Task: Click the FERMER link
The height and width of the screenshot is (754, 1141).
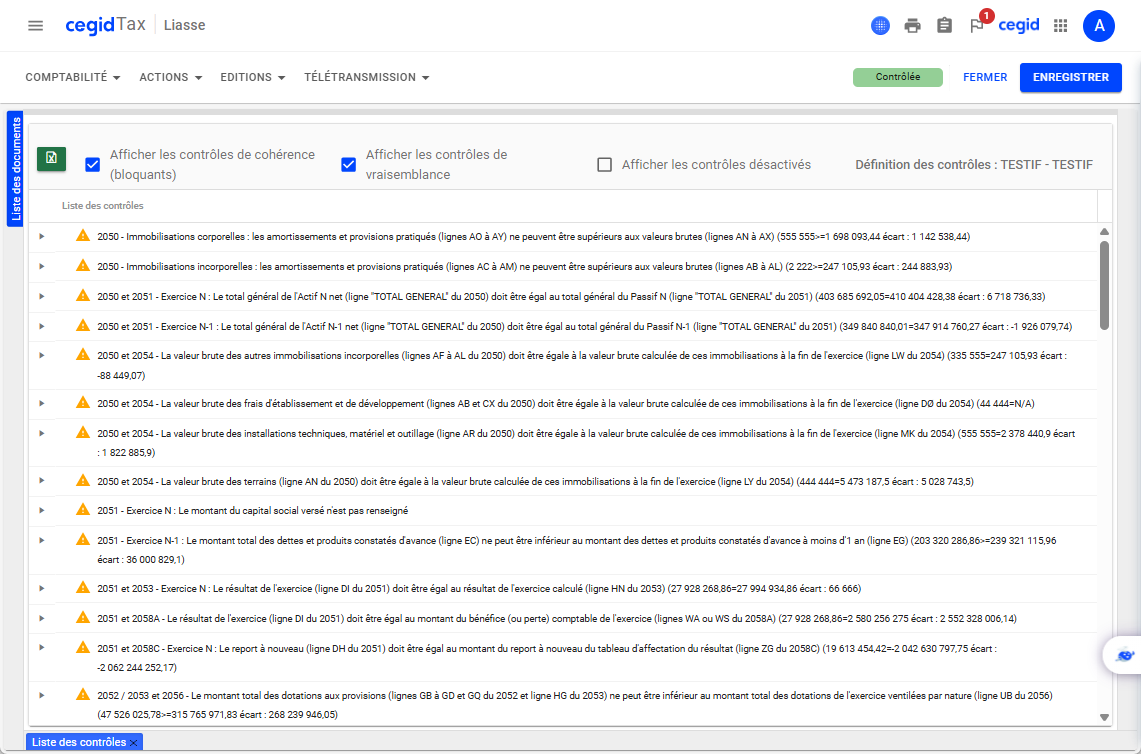Action: 985,77
